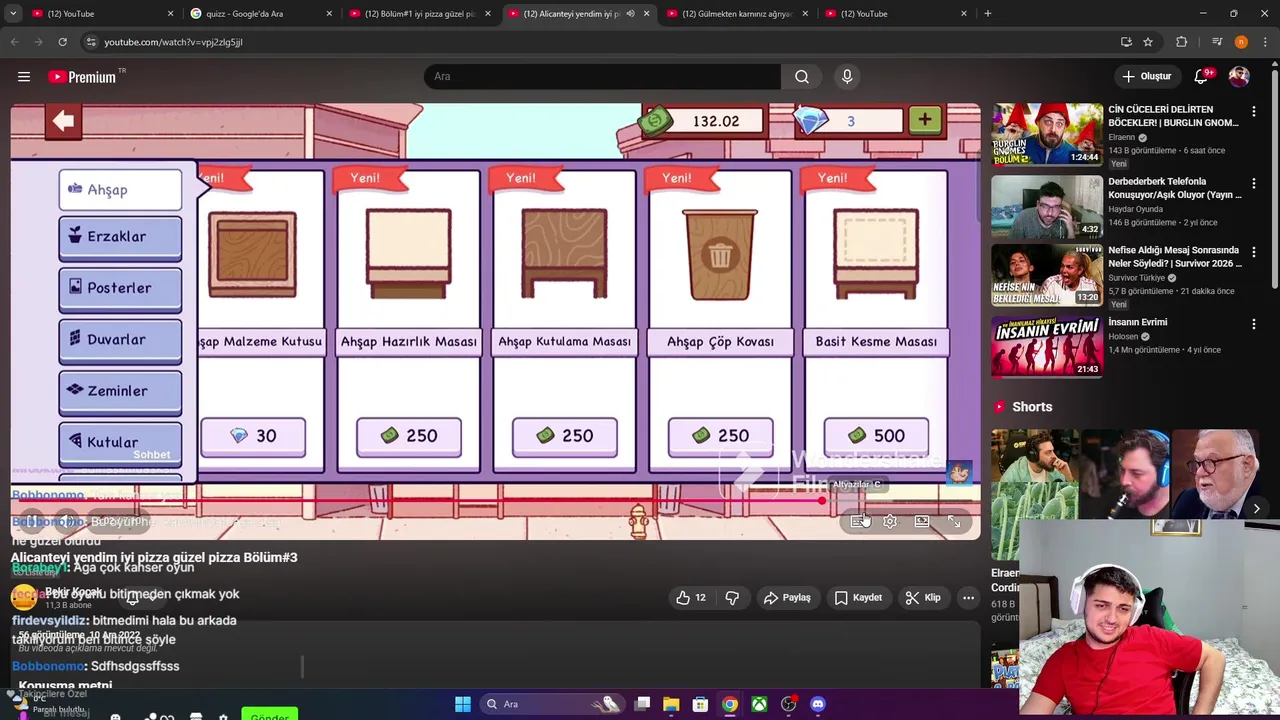Open Windows Start menu
The image size is (1280, 720).
coord(463,704)
